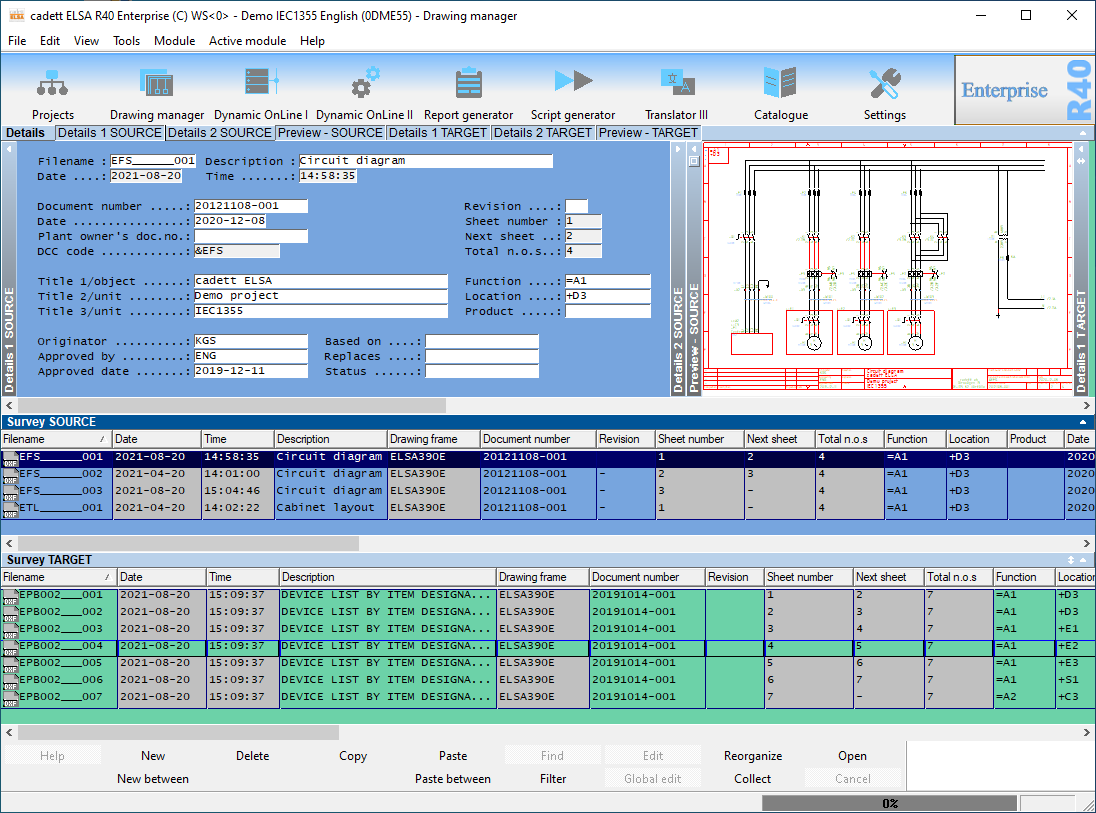Switch to the Preview - TARGET tab
The image size is (1096, 813).
pyautogui.click(x=648, y=133)
